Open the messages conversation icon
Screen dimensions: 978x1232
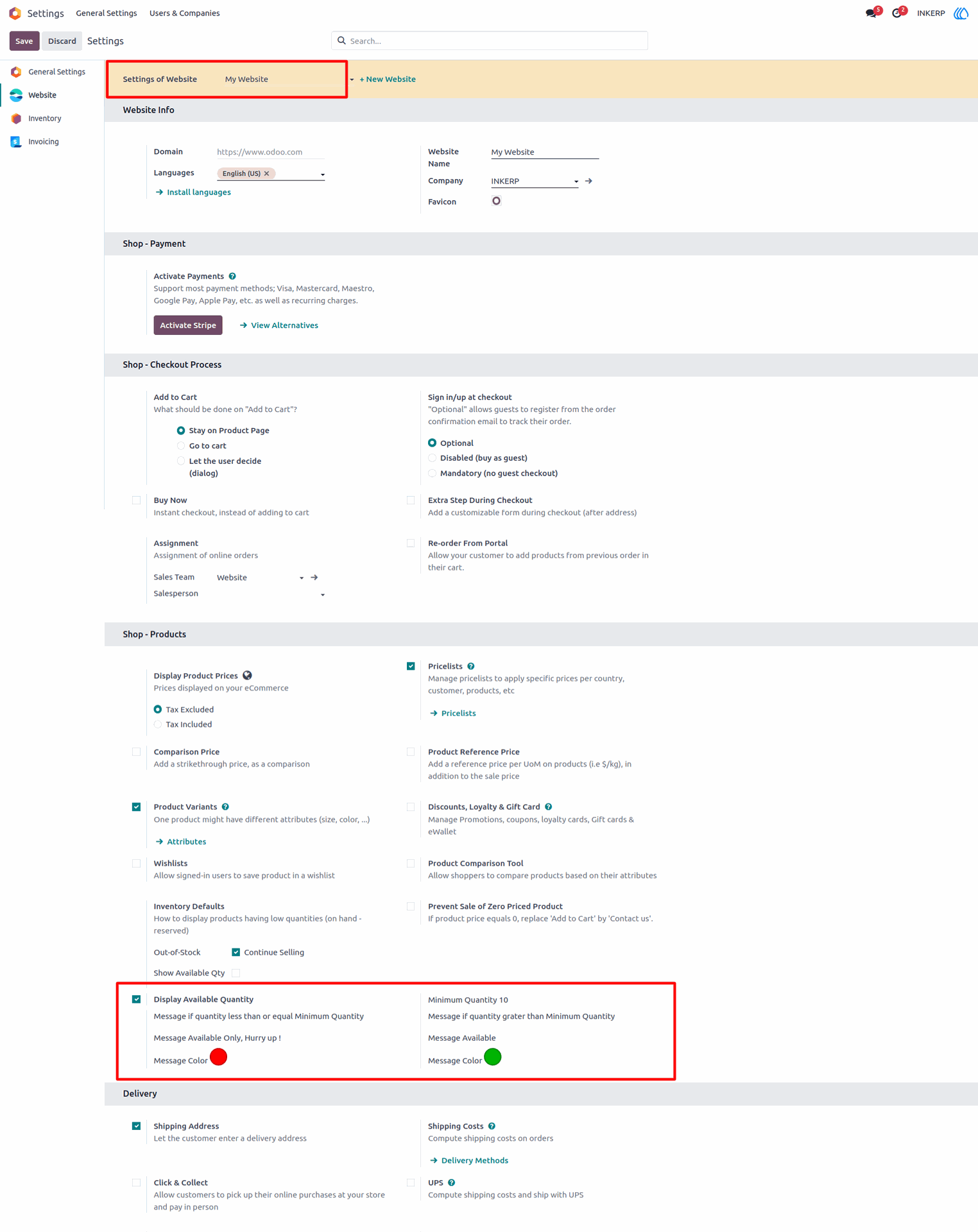pos(871,13)
